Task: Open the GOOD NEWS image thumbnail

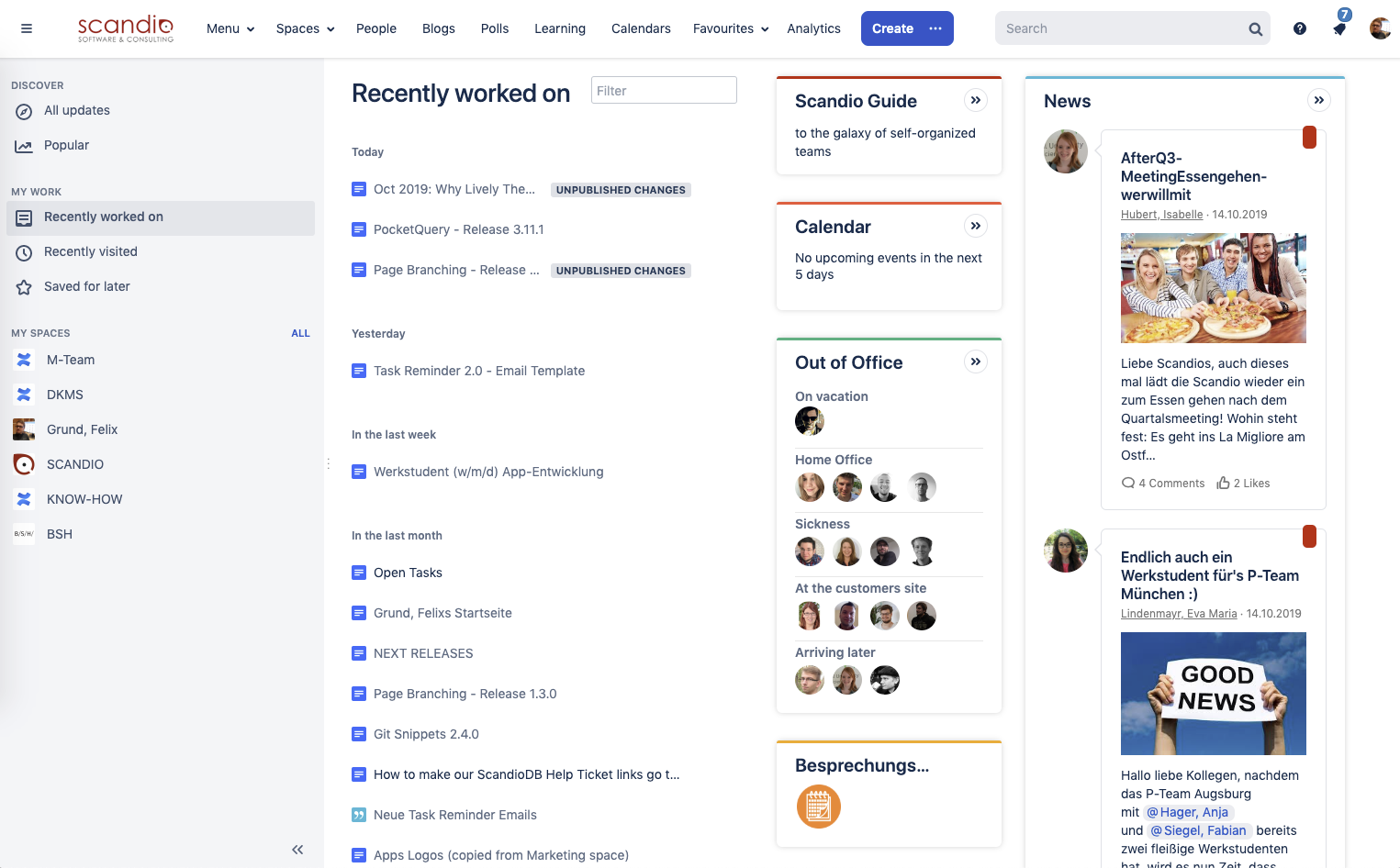Action: click(x=1214, y=694)
